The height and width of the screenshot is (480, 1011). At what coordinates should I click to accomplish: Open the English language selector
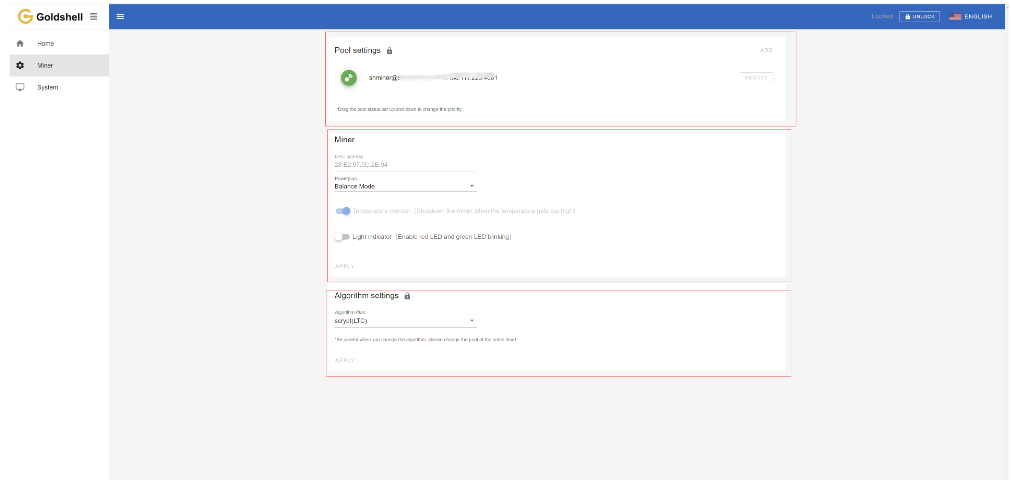tap(970, 17)
